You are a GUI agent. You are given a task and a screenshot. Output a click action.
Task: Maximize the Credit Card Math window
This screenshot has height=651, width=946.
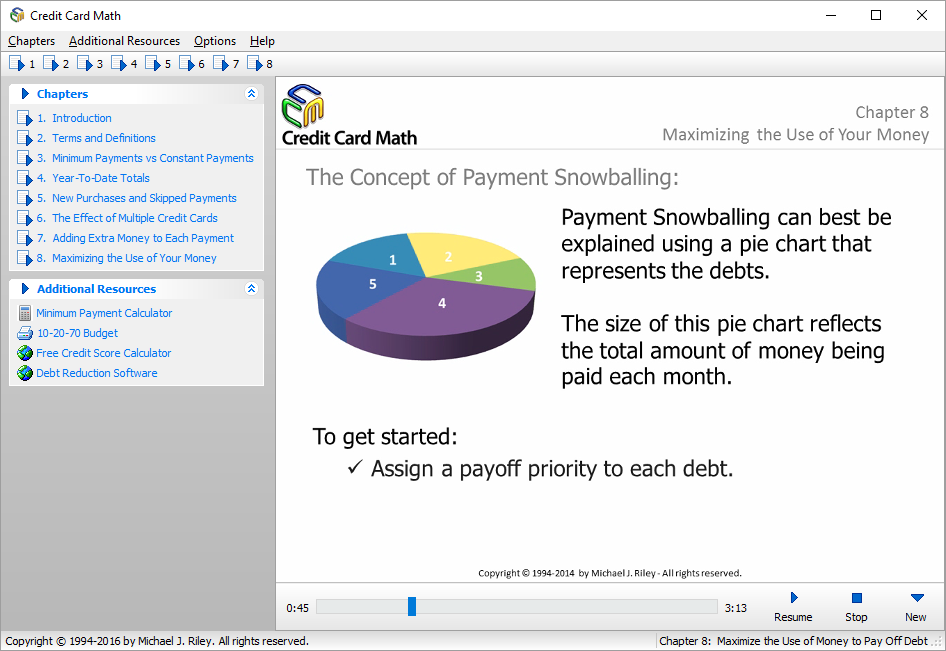point(876,15)
